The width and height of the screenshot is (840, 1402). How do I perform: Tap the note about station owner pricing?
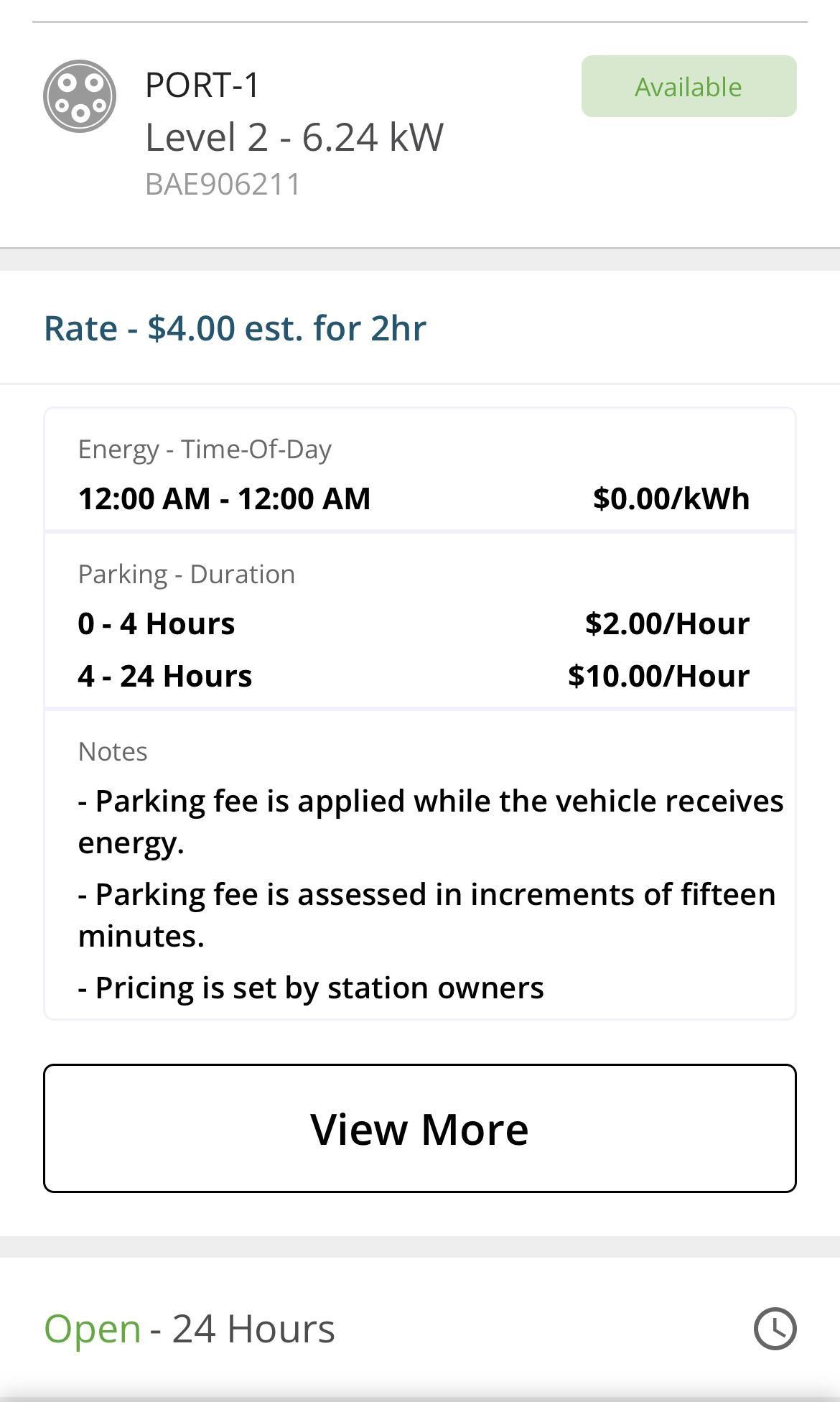tap(311, 988)
